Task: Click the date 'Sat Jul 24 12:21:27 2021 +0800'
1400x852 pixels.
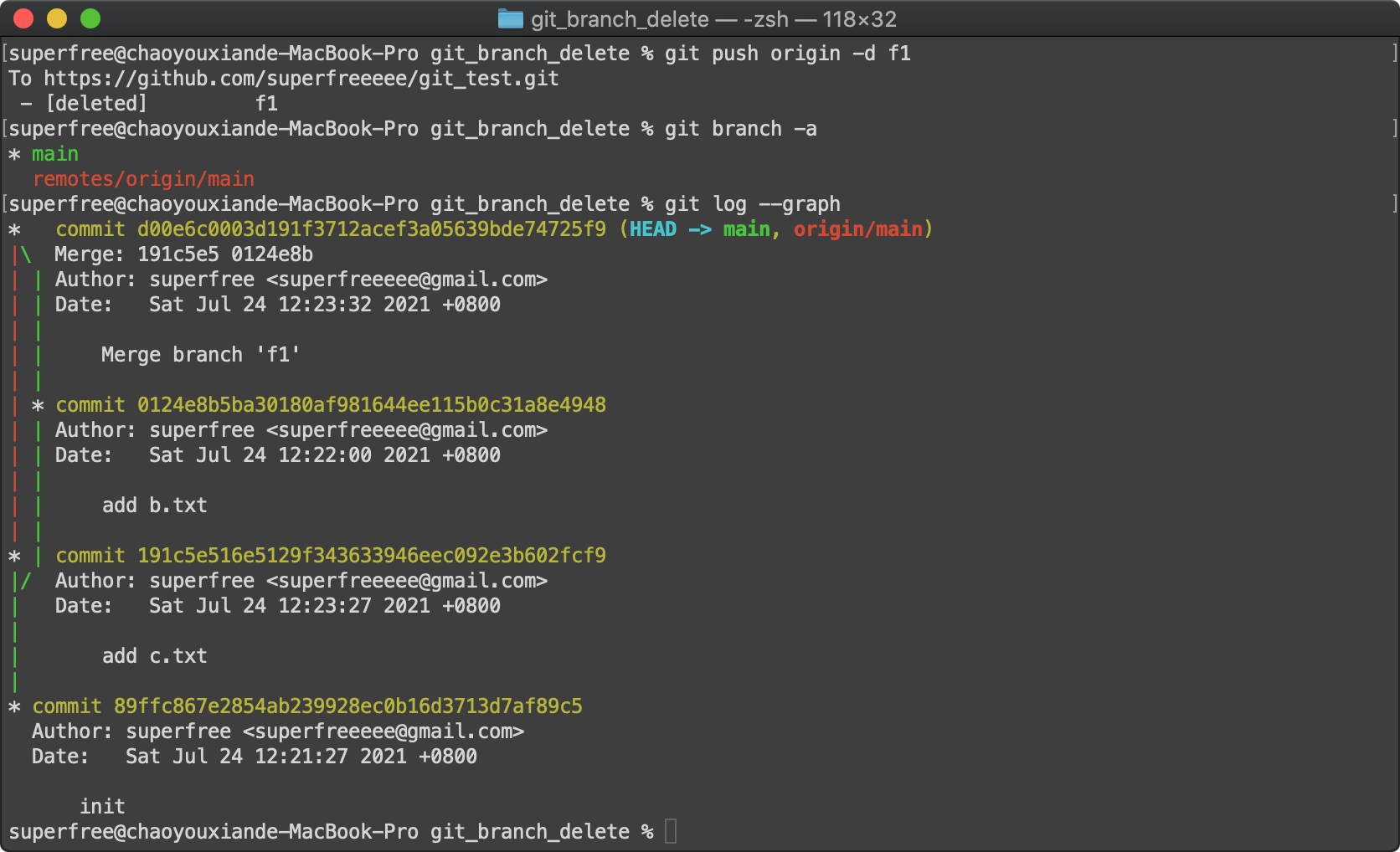Action: (x=301, y=757)
